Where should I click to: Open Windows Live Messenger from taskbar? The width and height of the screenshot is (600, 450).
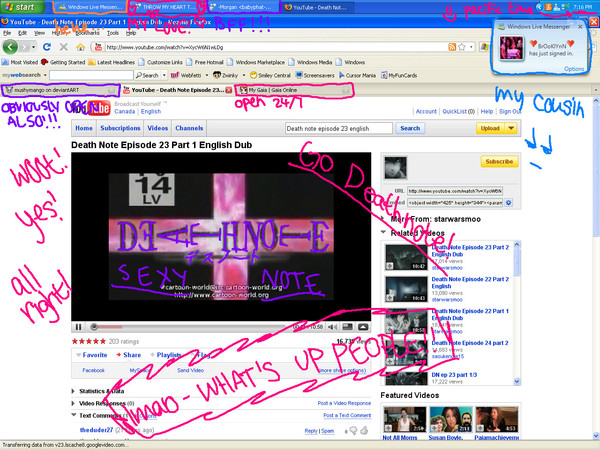click(90, 7)
